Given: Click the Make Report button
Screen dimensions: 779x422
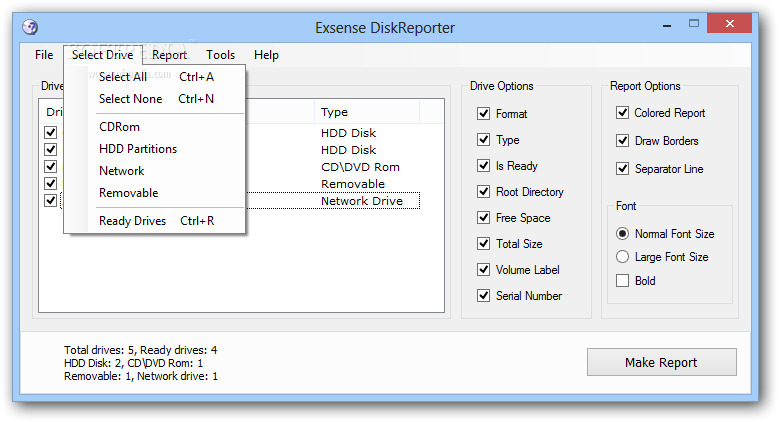Looking at the screenshot, I should pos(662,362).
